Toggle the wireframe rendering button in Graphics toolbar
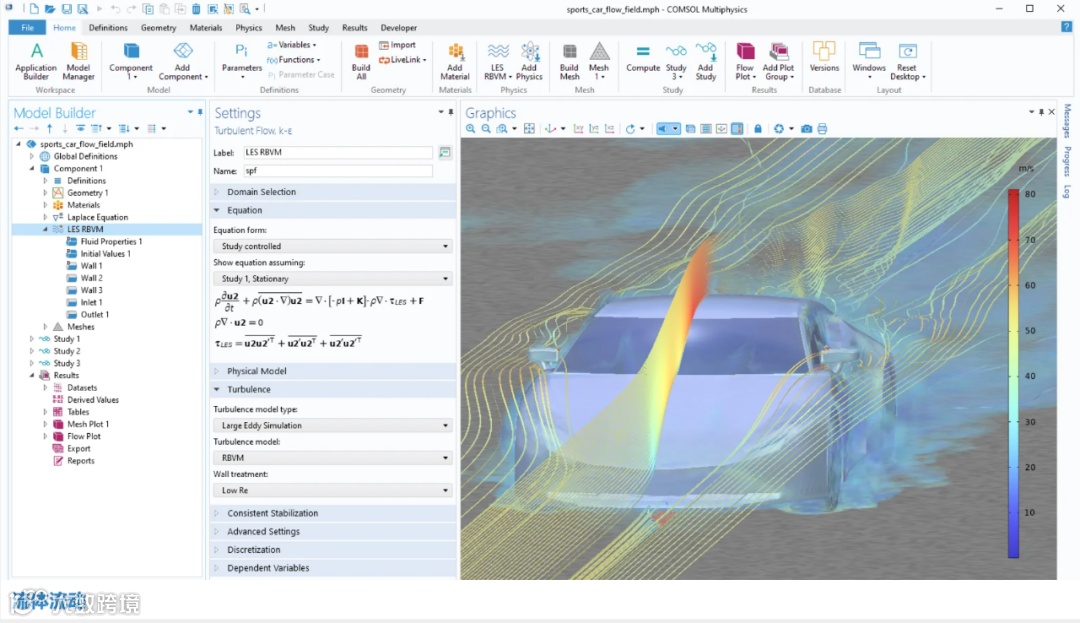 point(706,129)
